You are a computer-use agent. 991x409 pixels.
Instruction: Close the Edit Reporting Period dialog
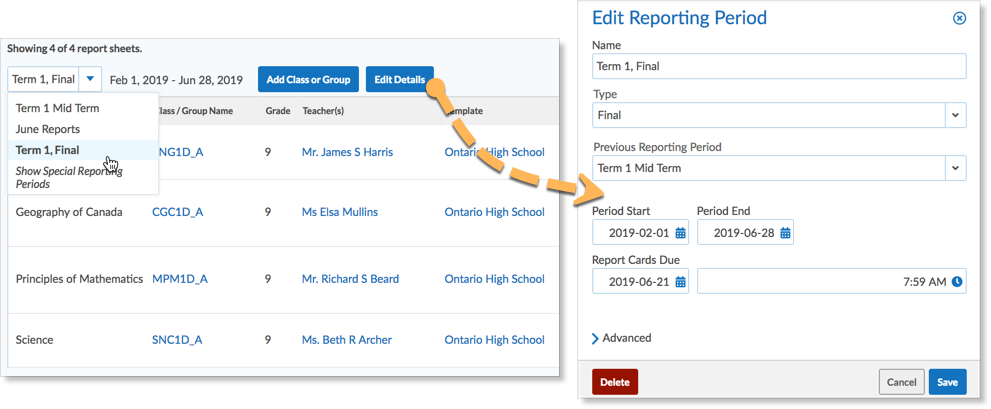pyautogui.click(x=959, y=18)
